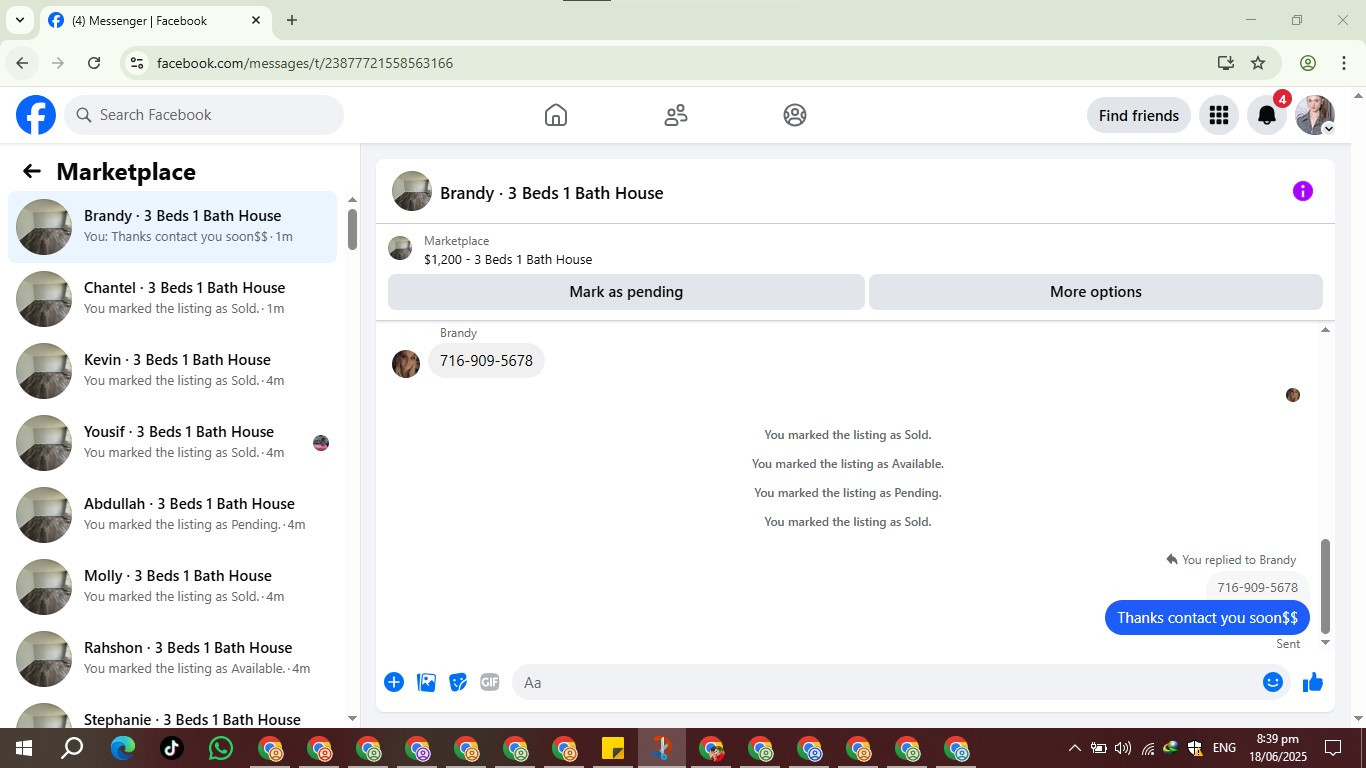The width and height of the screenshot is (1366, 768).
Task: Switch the ENG input language indicator
Action: [1224, 748]
